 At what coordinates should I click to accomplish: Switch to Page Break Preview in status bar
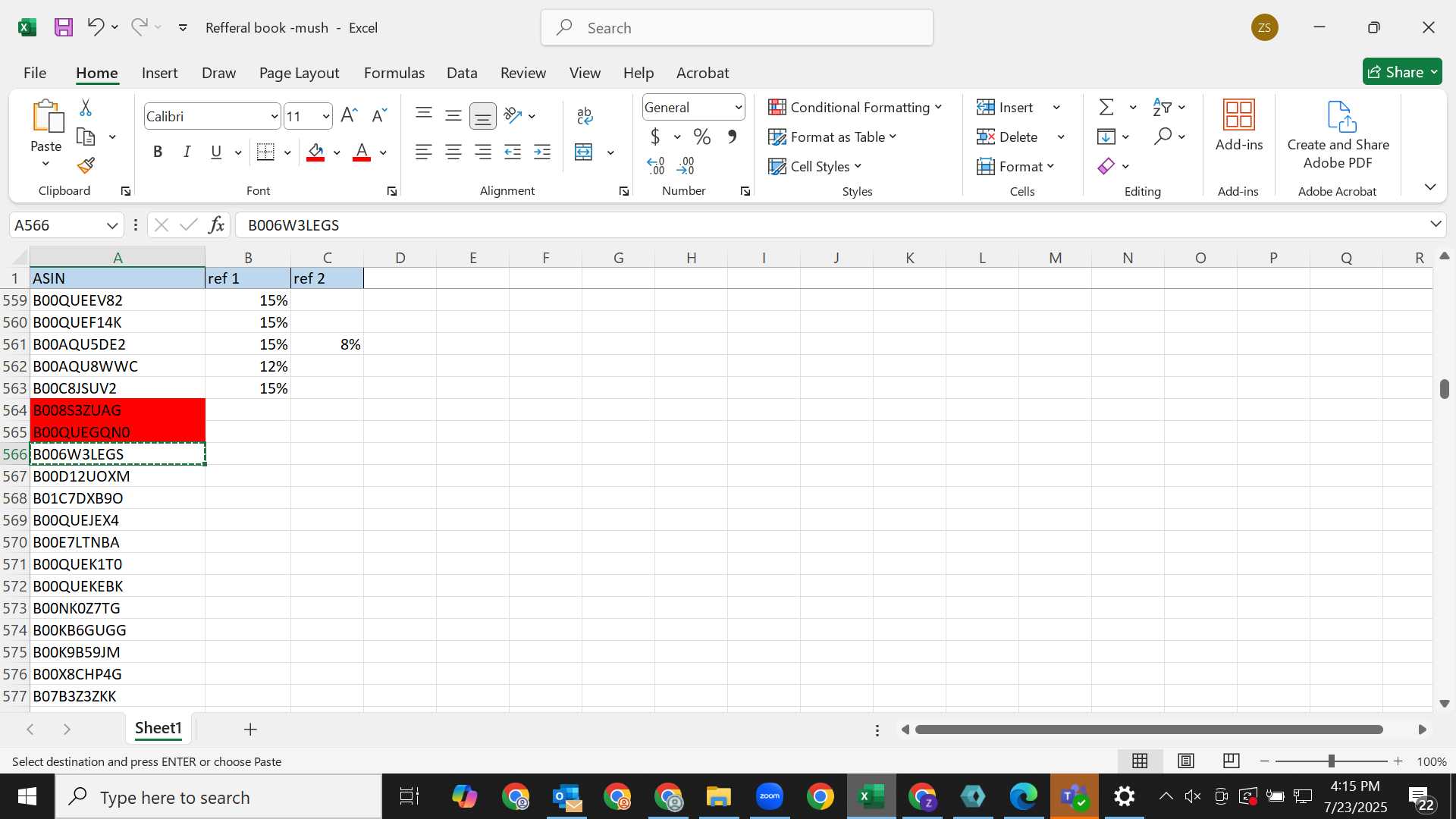click(1232, 761)
